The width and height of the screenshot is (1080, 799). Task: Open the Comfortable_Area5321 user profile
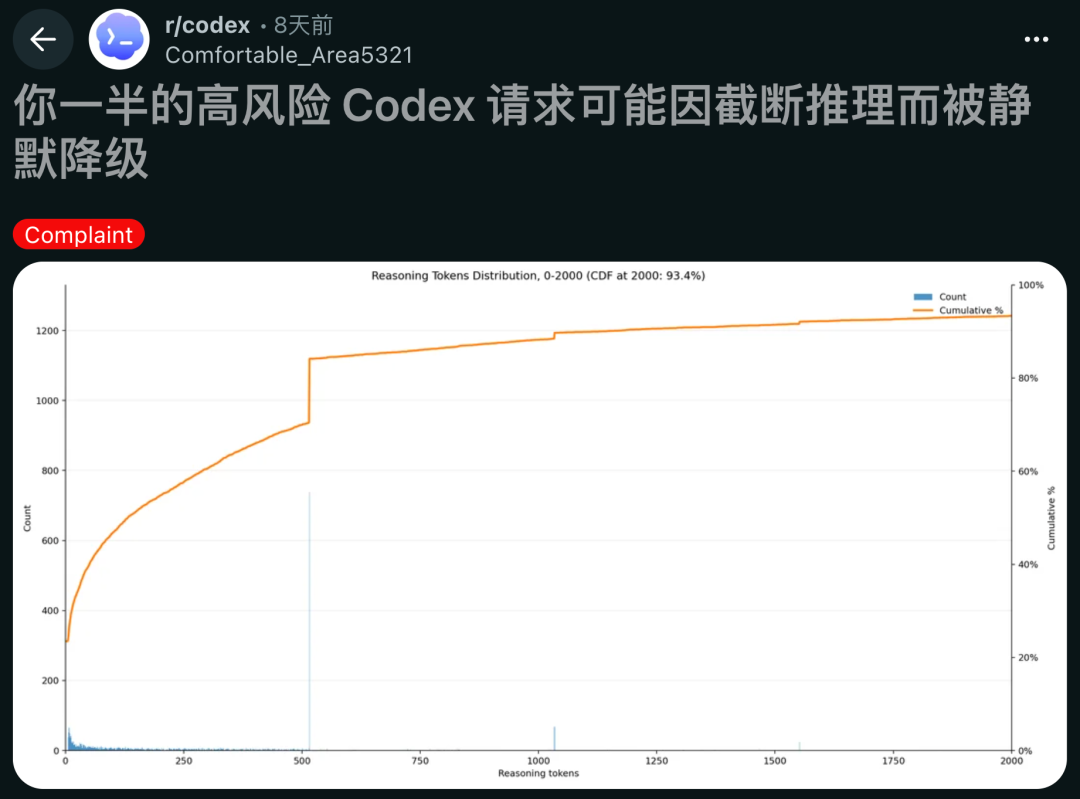[x=289, y=55]
